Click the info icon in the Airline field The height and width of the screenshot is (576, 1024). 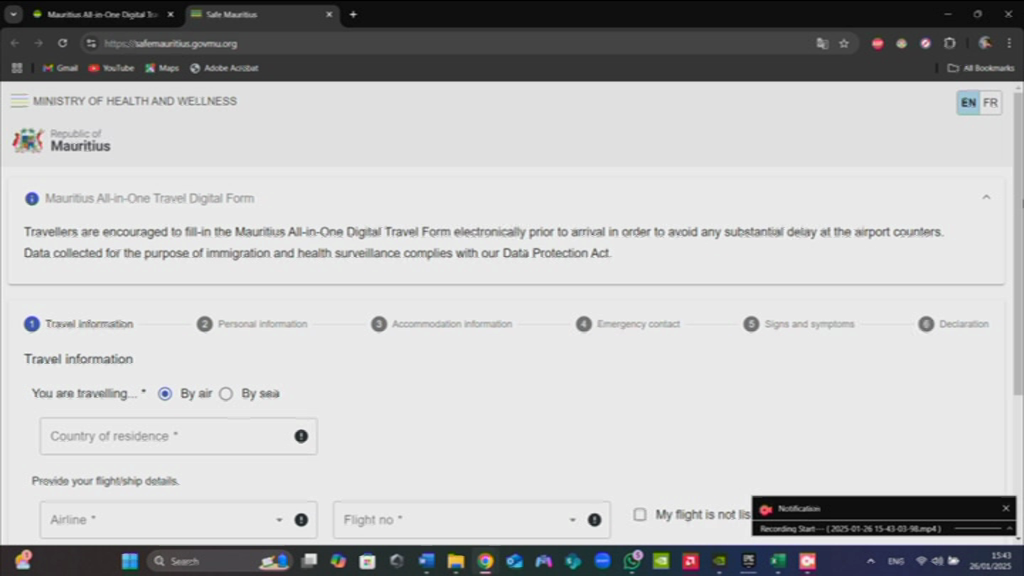coord(301,520)
